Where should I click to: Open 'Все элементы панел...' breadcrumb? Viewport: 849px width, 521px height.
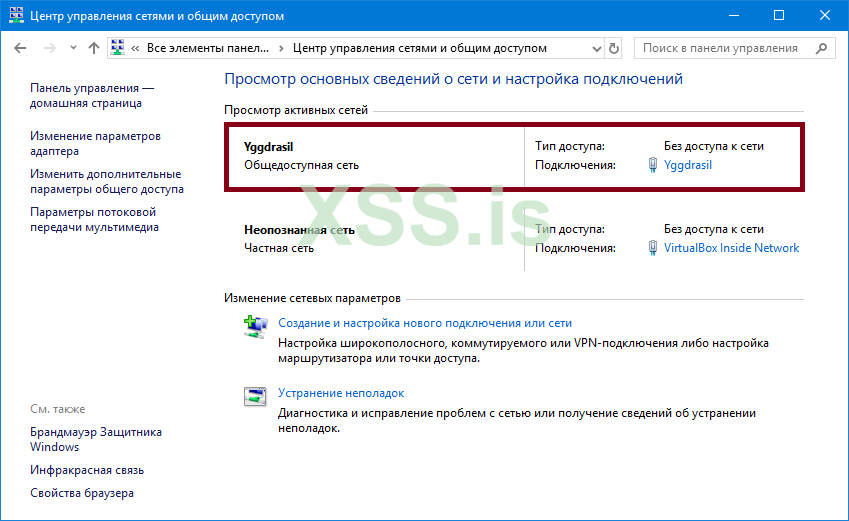208,48
